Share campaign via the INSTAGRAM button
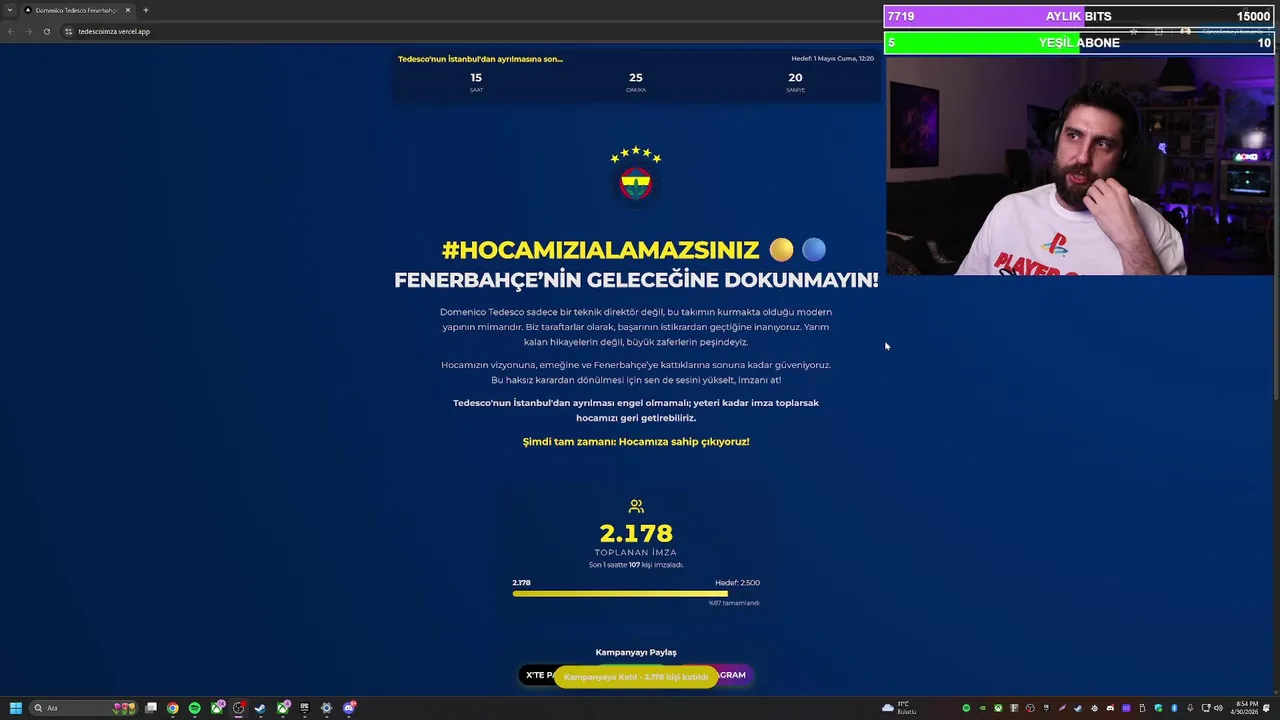Image resolution: width=1280 pixels, height=720 pixels. coord(734,675)
